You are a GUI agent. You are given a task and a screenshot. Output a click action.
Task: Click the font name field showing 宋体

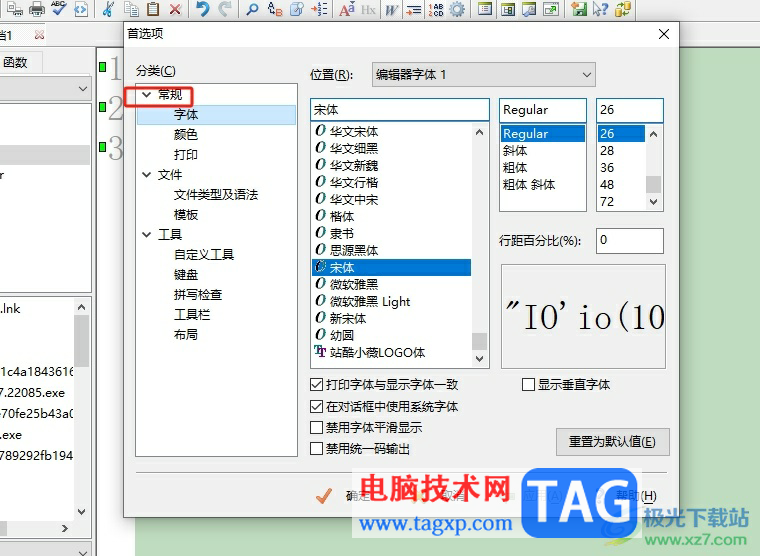pyautogui.click(x=400, y=110)
